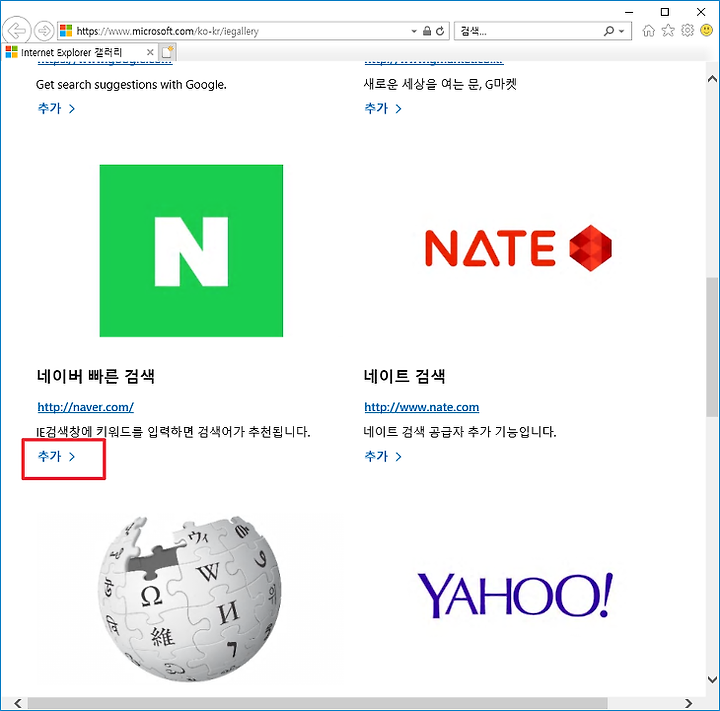Open the Favorites star icon
This screenshot has width=720, height=711.
tap(668, 31)
